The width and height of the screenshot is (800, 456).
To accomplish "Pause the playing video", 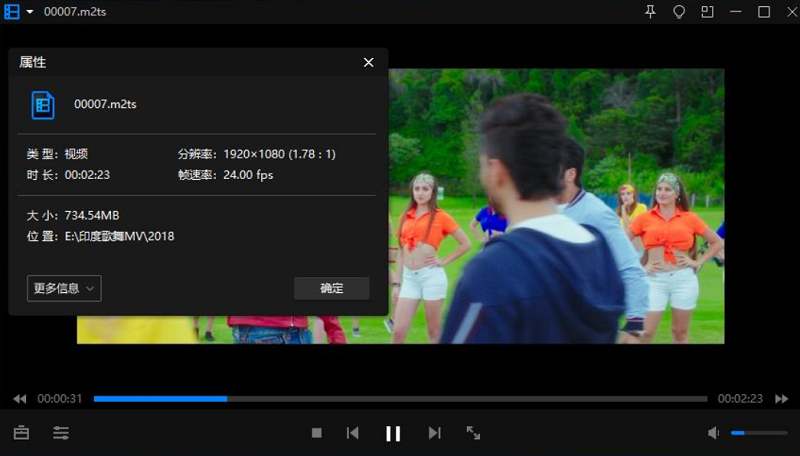I will tap(393, 433).
